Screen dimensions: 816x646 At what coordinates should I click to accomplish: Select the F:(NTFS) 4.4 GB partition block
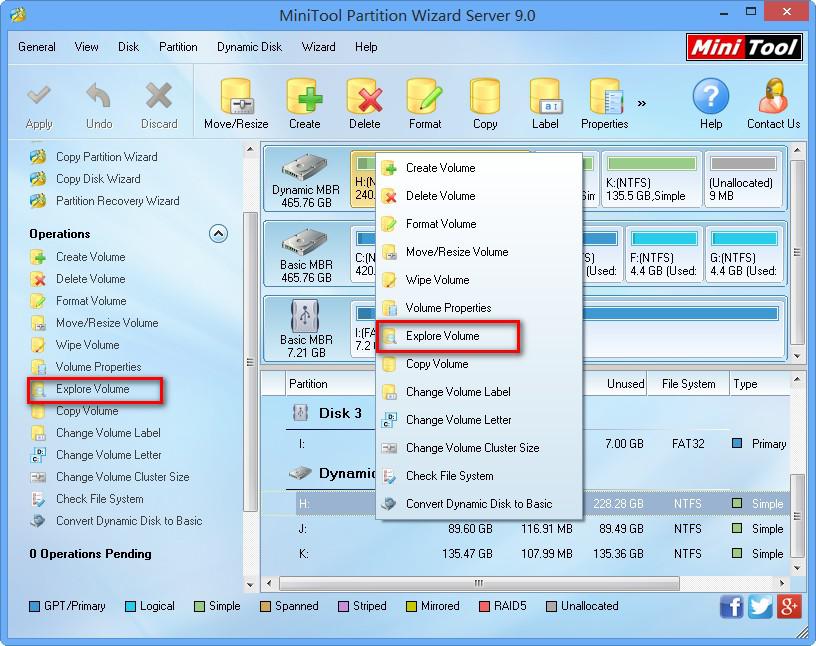click(664, 254)
